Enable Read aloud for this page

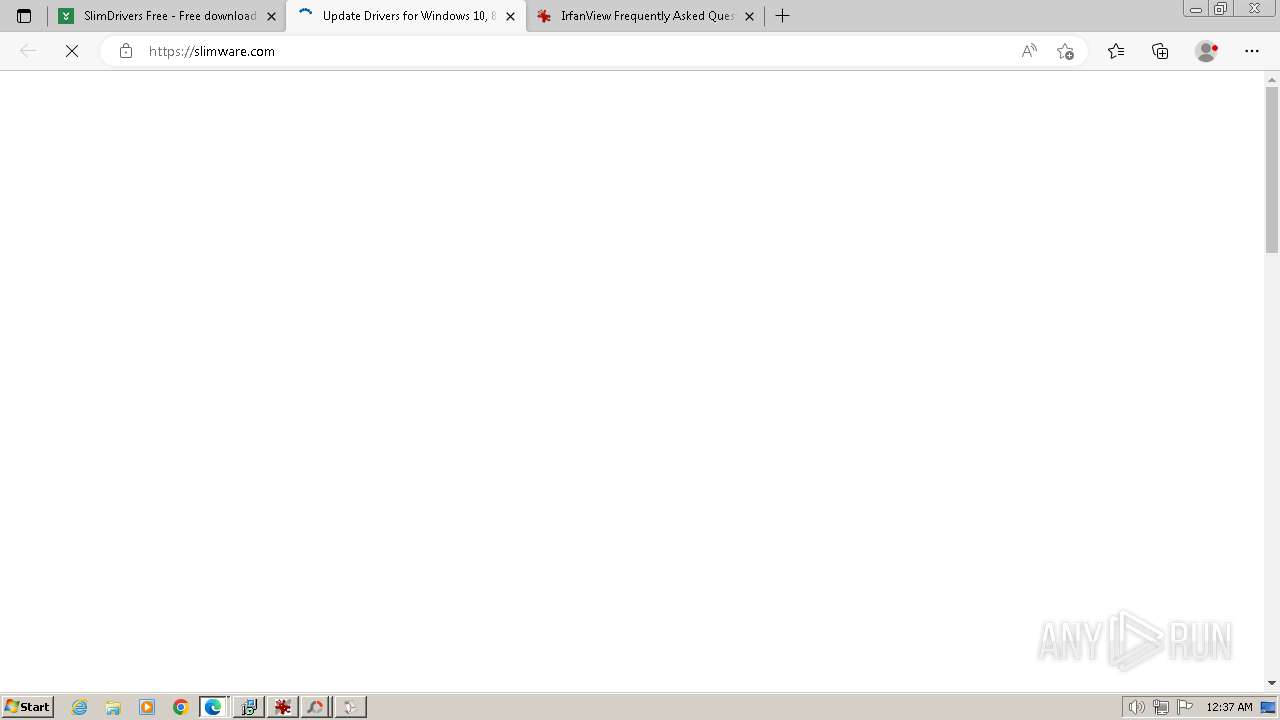pos(1029,51)
